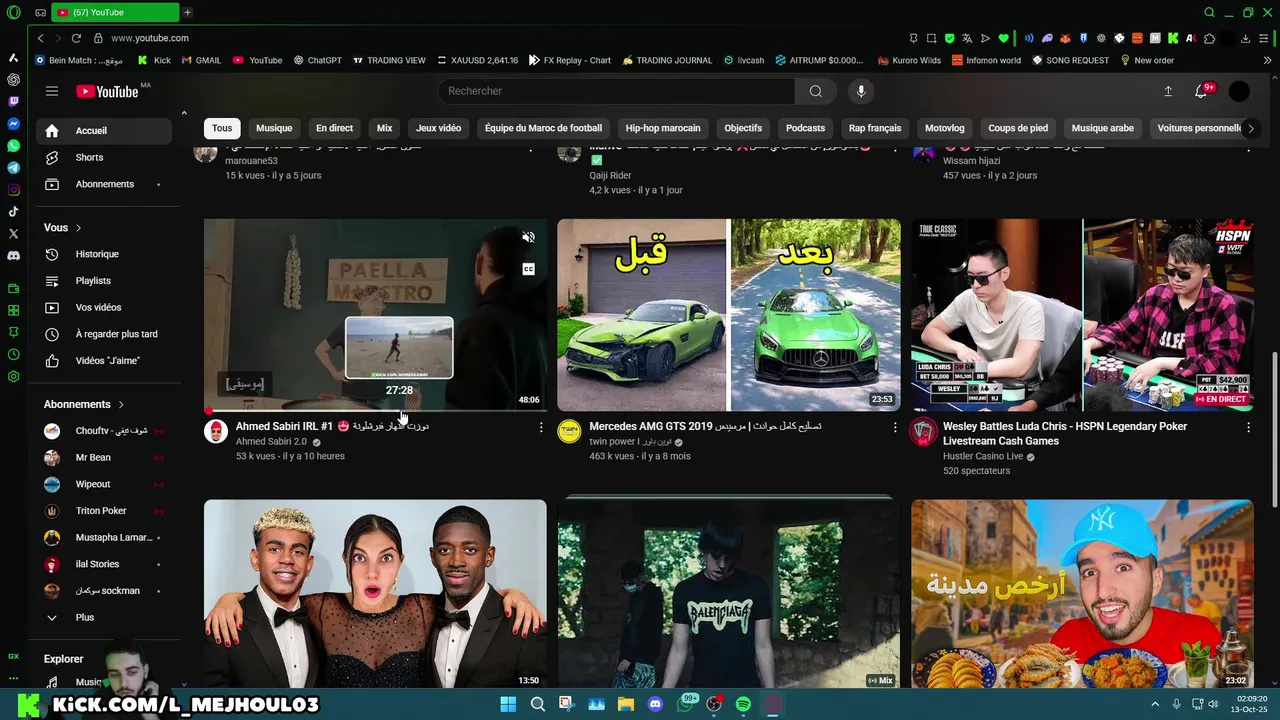This screenshot has width=1280, height=720.
Task: Open the ChatGPT bookmark
Action: point(317,60)
